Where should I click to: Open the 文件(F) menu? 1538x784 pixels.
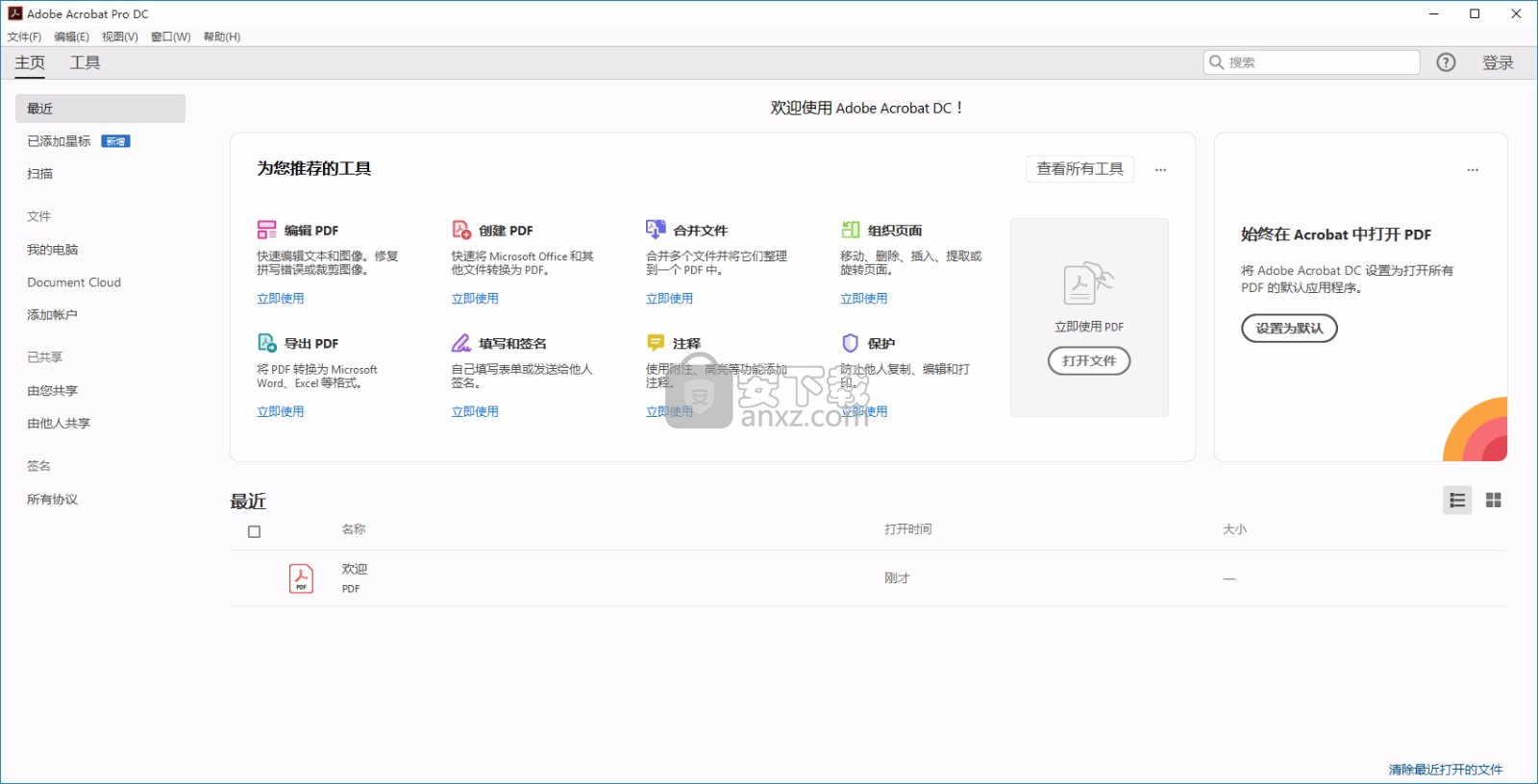pos(24,37)
